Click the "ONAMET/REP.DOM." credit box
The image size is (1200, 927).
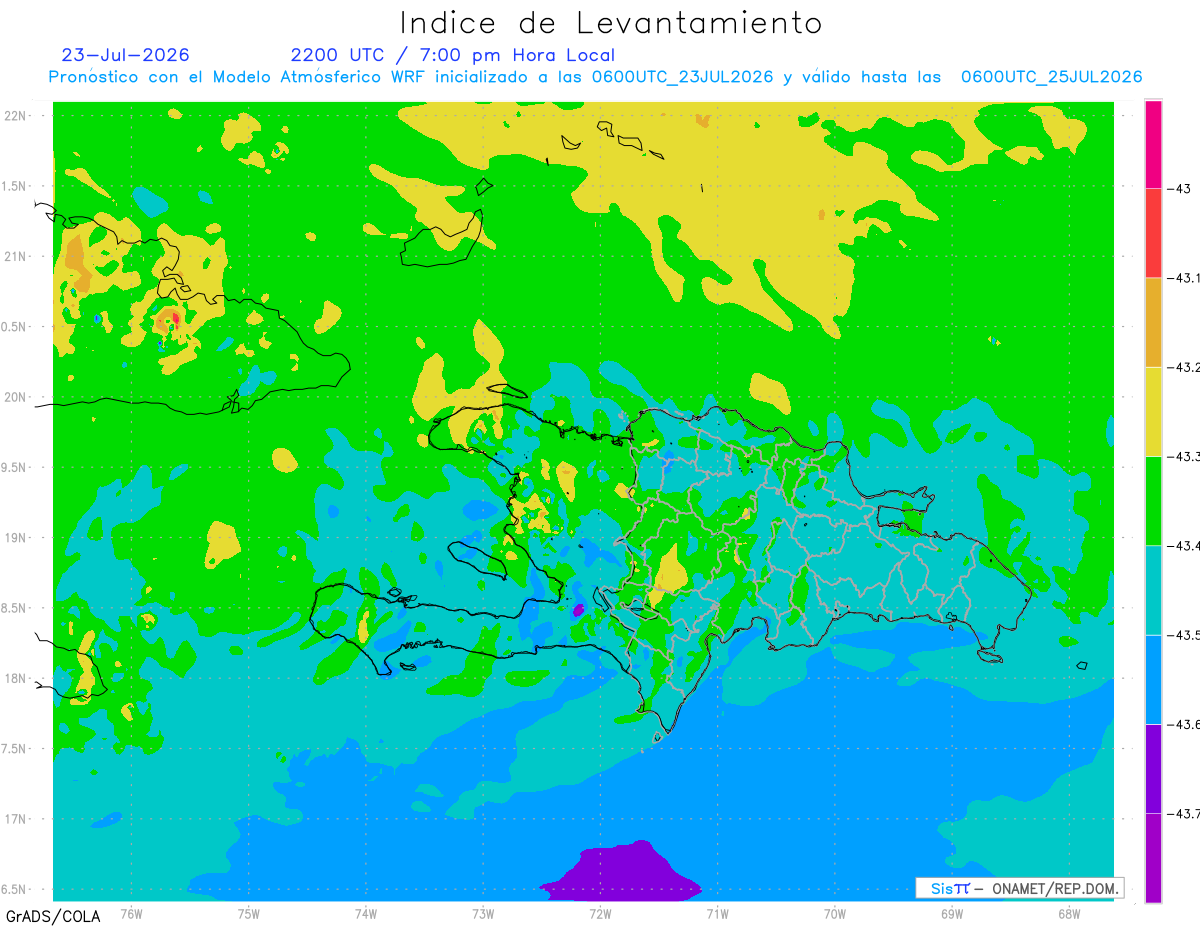(x=1019, y=888)
